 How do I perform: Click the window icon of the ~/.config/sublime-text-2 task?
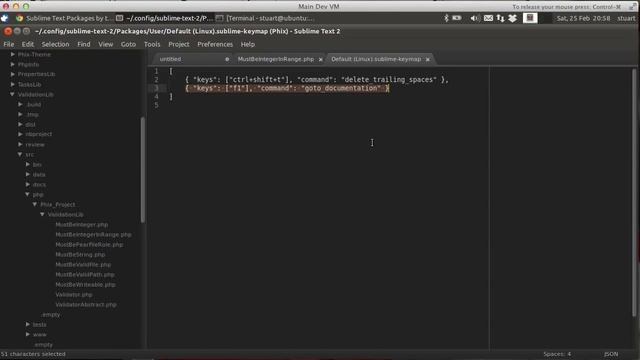coord(120,18)
